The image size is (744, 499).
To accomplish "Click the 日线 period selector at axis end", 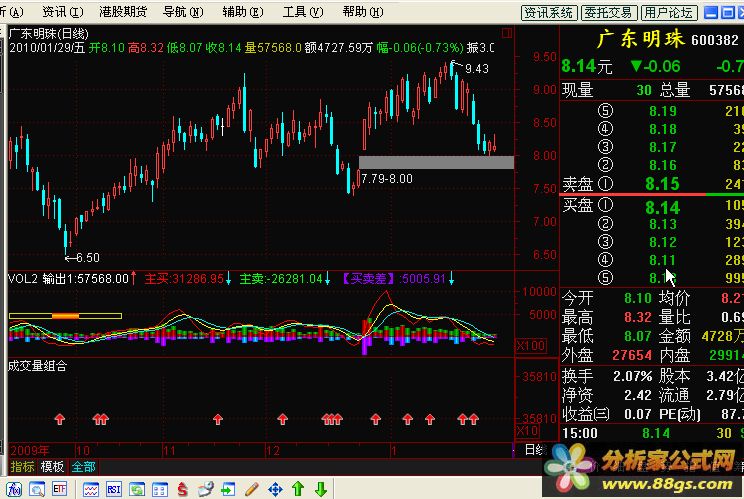I will pos(536,449).
